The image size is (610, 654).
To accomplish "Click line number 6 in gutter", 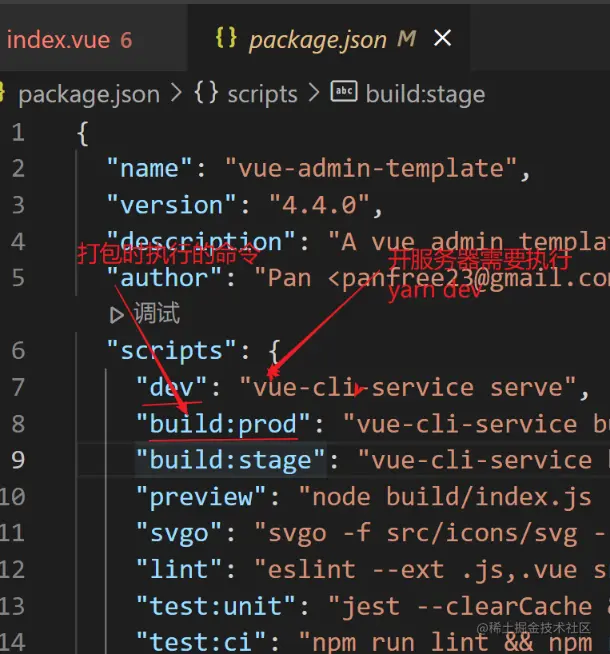I will 18,351.
